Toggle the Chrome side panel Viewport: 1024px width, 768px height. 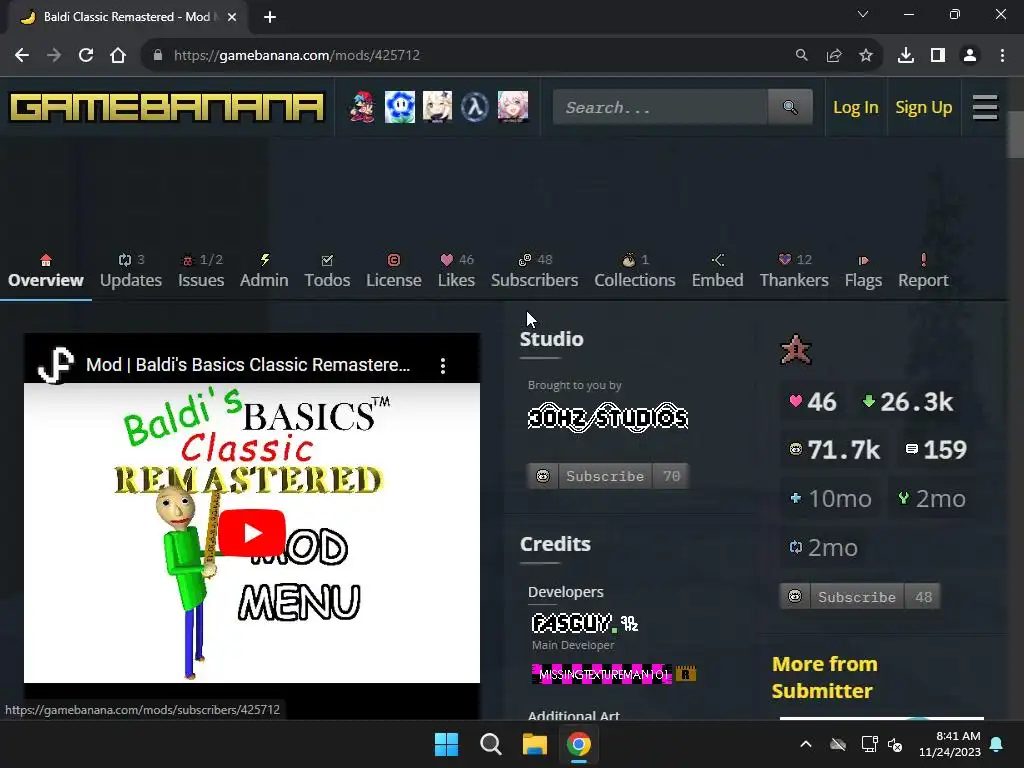[938, 56]
